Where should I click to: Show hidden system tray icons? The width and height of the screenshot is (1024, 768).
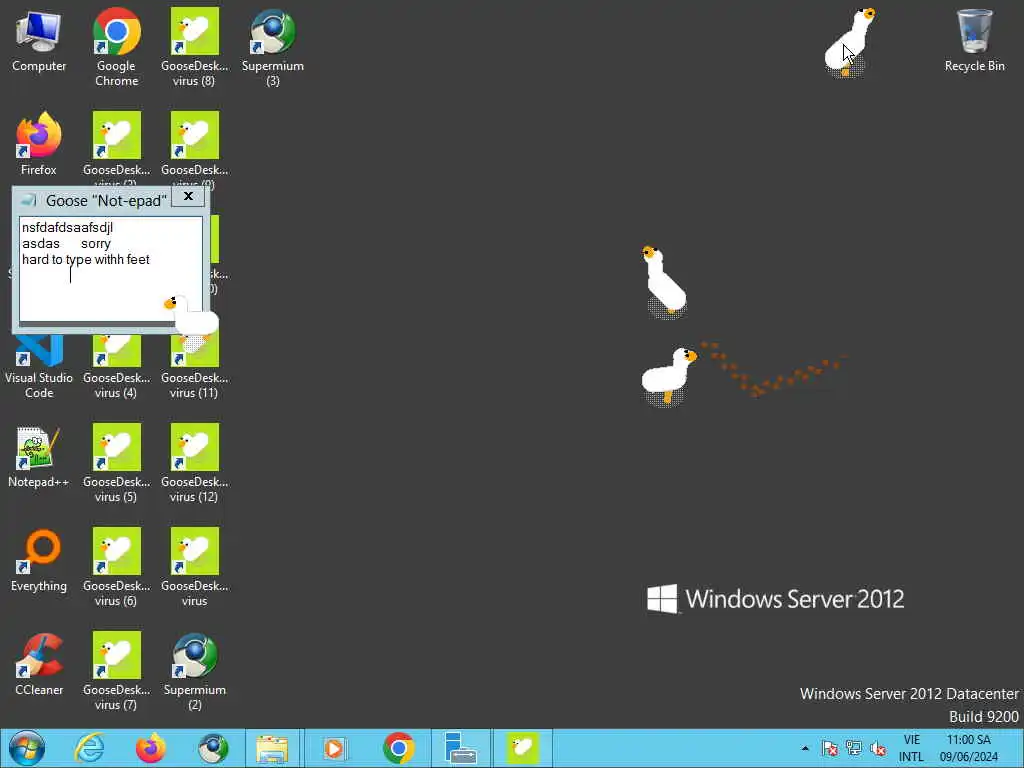(x=805, y=748)
